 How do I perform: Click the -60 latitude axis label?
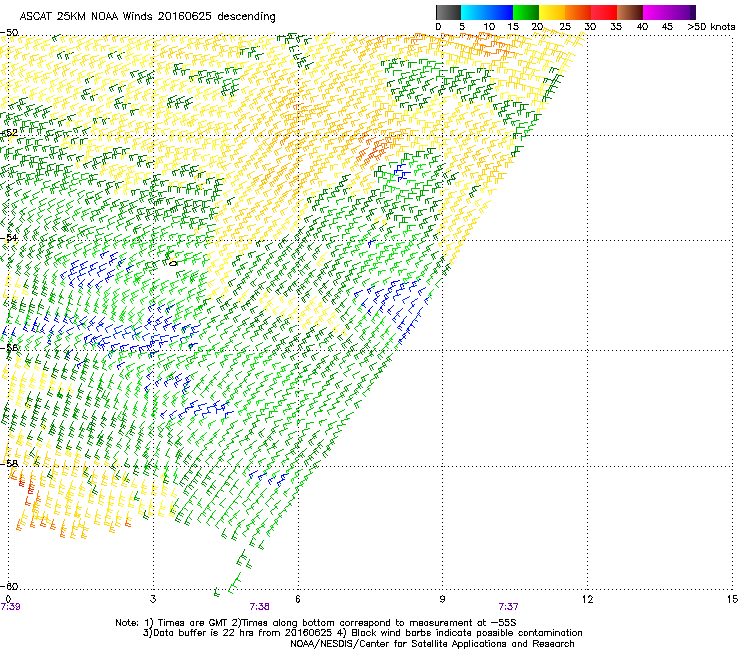tap(9, 586)
